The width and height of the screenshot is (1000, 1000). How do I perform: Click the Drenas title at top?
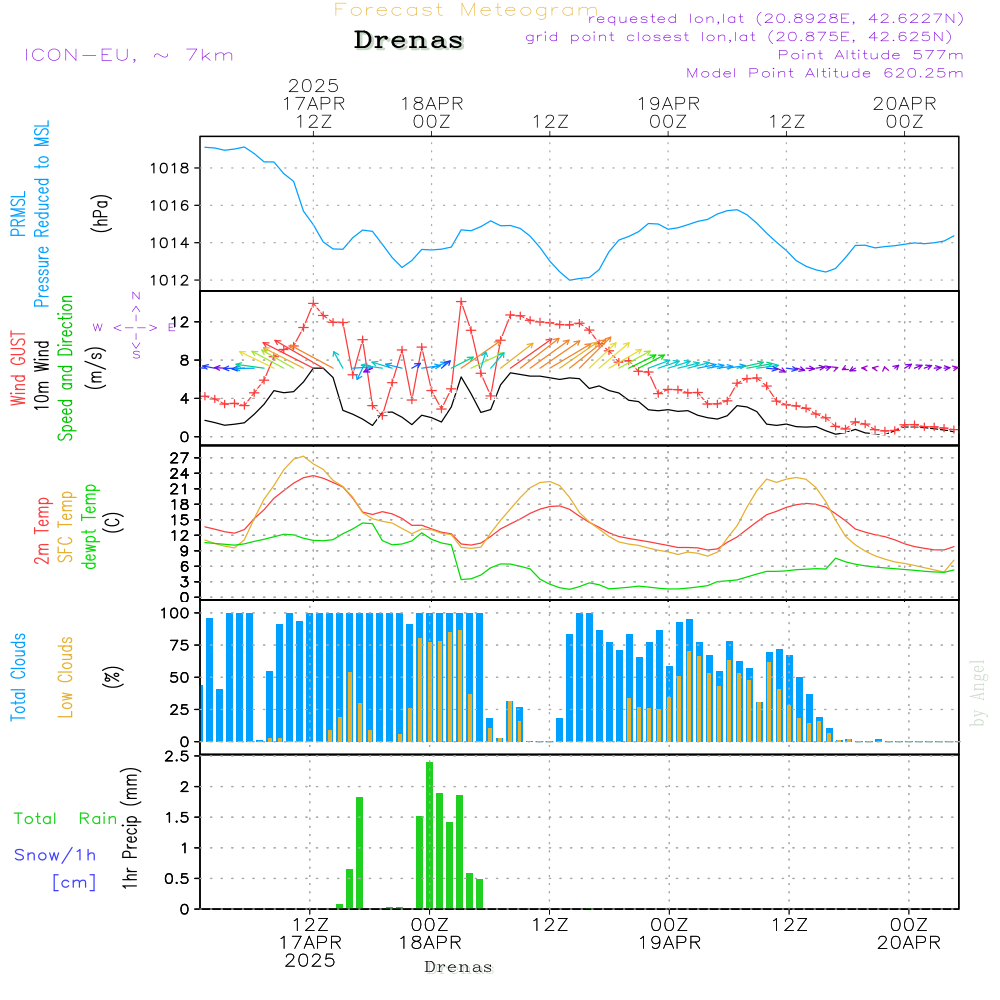click(x=409, y=40)
